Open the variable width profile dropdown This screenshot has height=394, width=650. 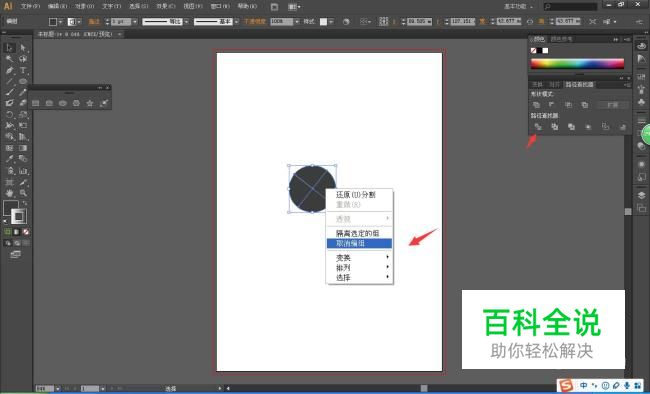(x=186, y=22)
